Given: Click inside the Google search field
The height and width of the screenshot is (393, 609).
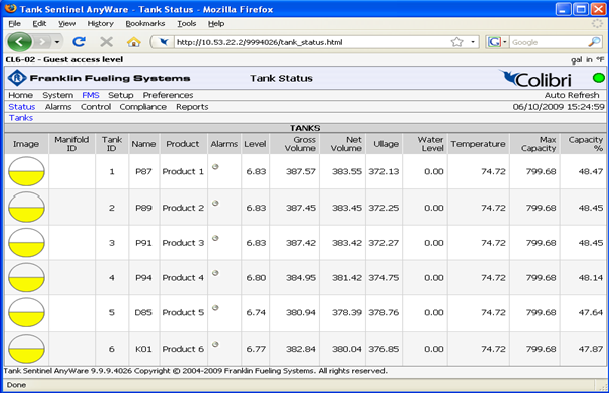Looking at the screenshot, I should point(548,42).
